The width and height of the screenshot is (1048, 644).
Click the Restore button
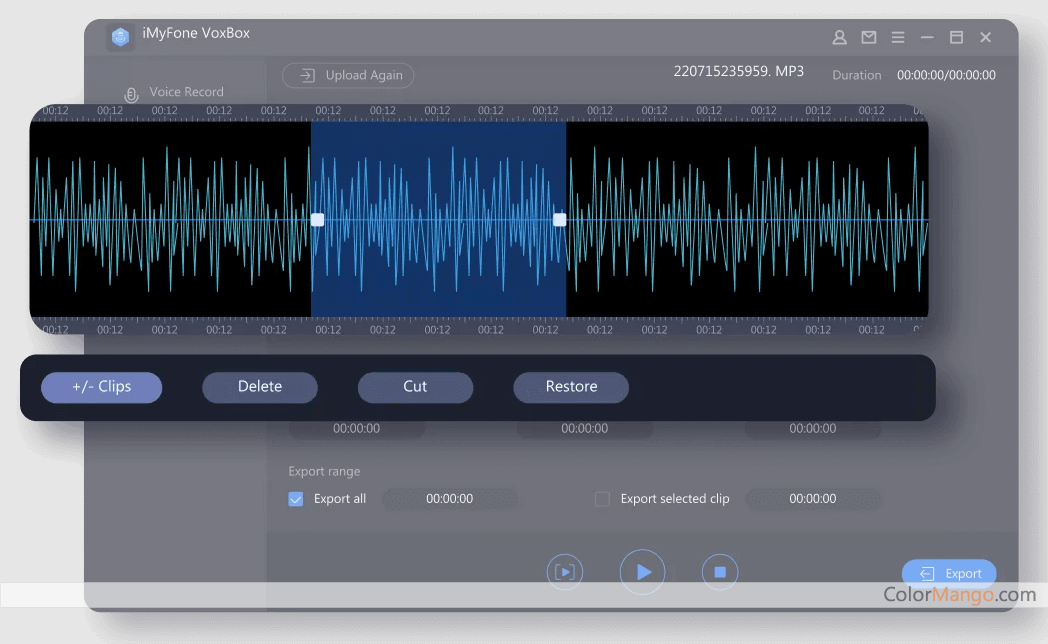pos(571,387)
